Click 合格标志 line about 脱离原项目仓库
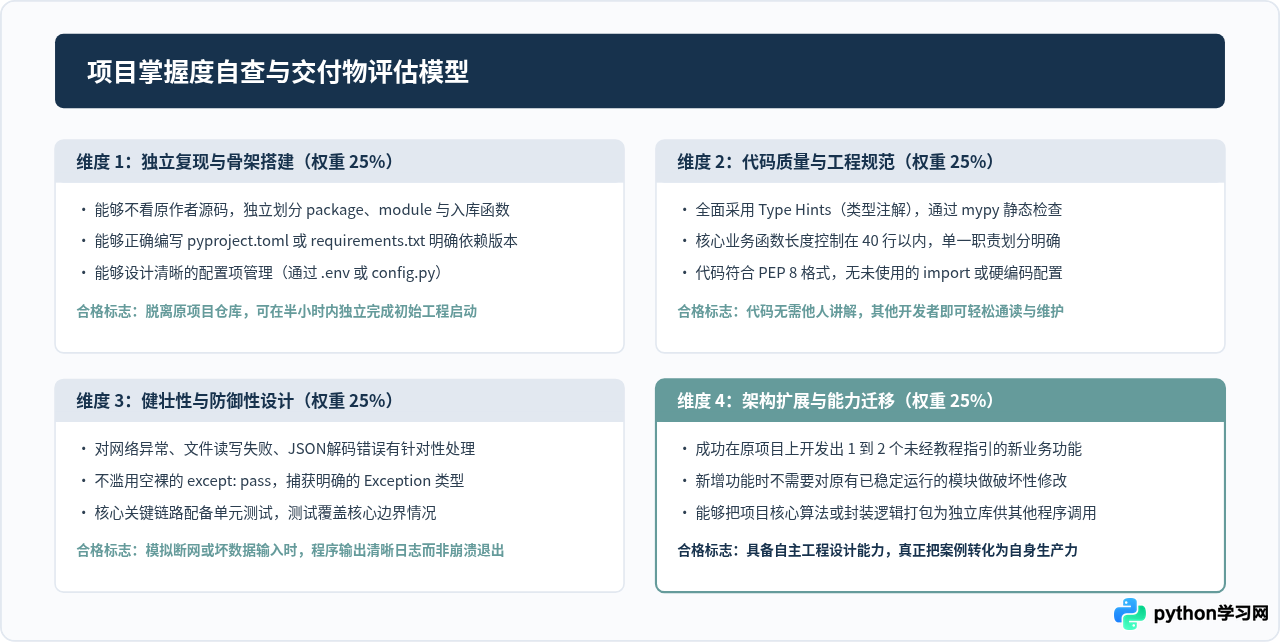 [x=277, y=311]
